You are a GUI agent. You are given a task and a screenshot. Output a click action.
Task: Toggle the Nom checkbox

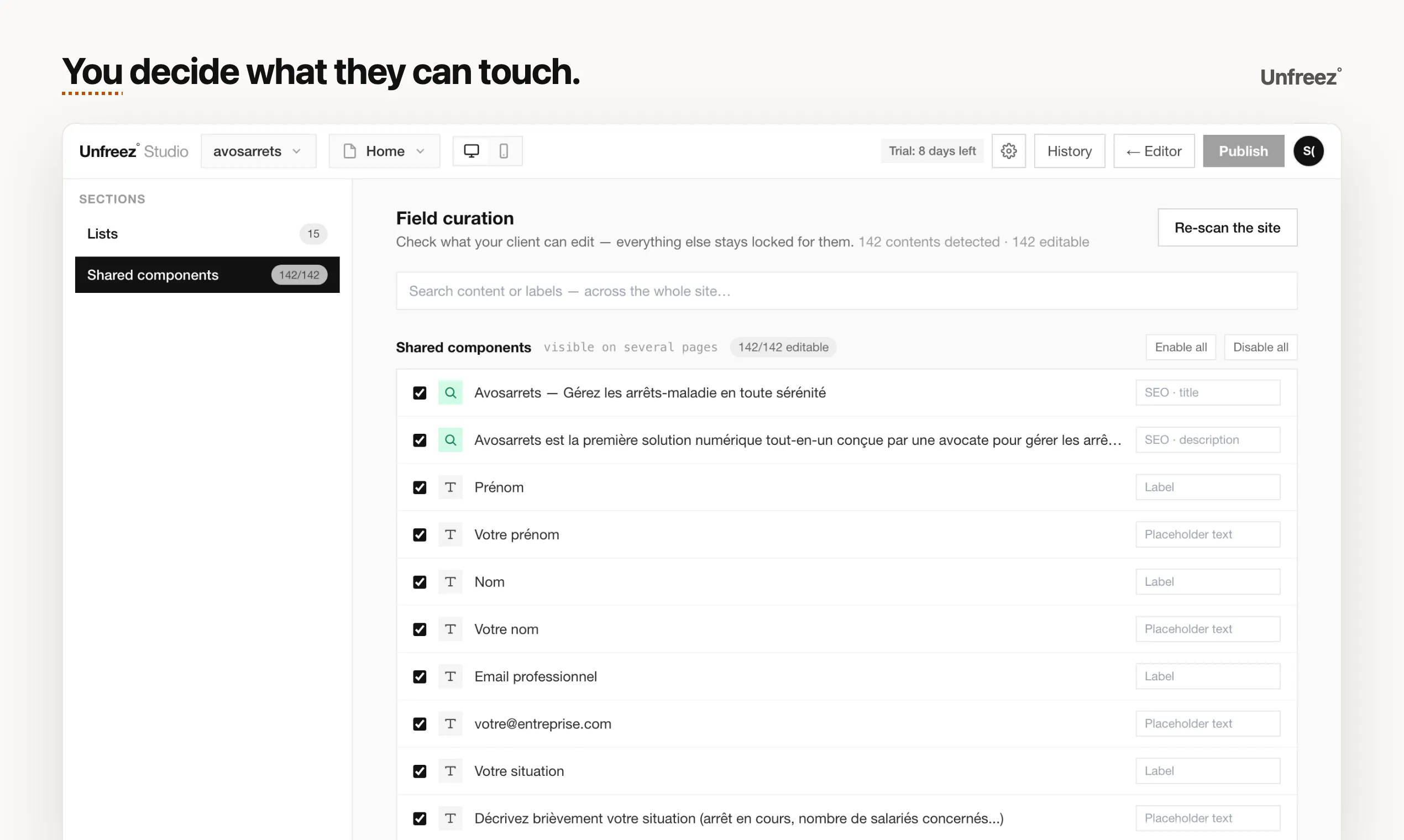(x=420, y=582)
